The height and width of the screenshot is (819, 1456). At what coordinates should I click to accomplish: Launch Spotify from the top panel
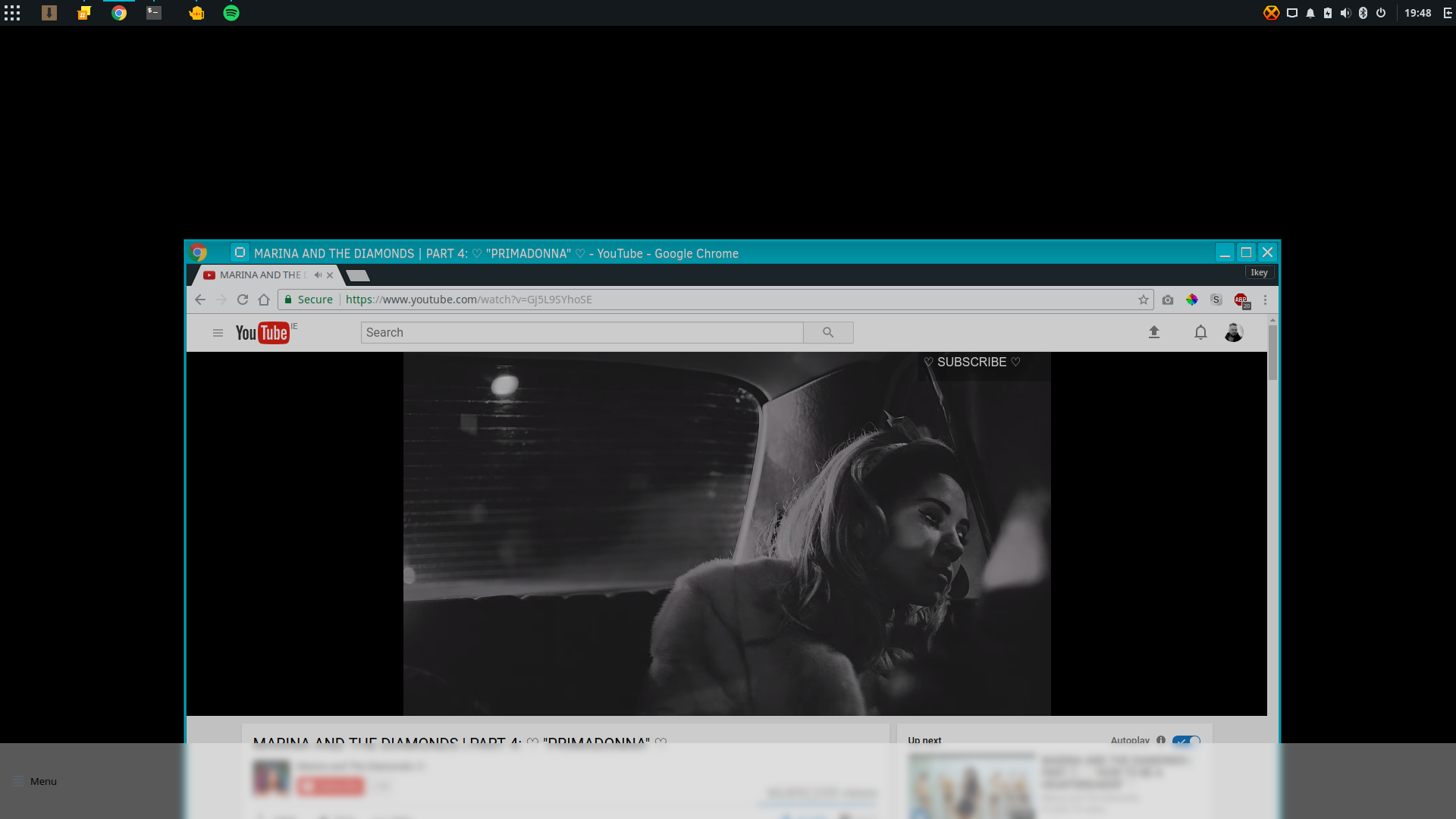pyautogui.click(x=231, y=13)
